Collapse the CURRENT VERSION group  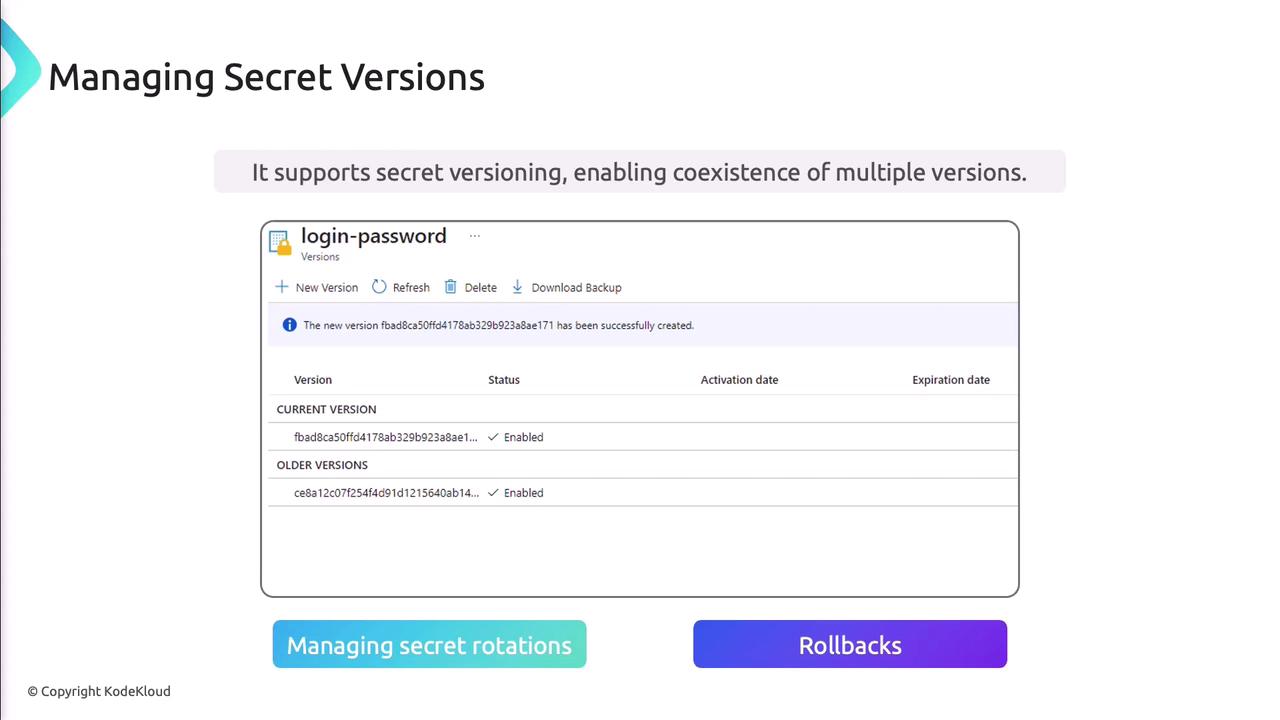tap(326, 409)
